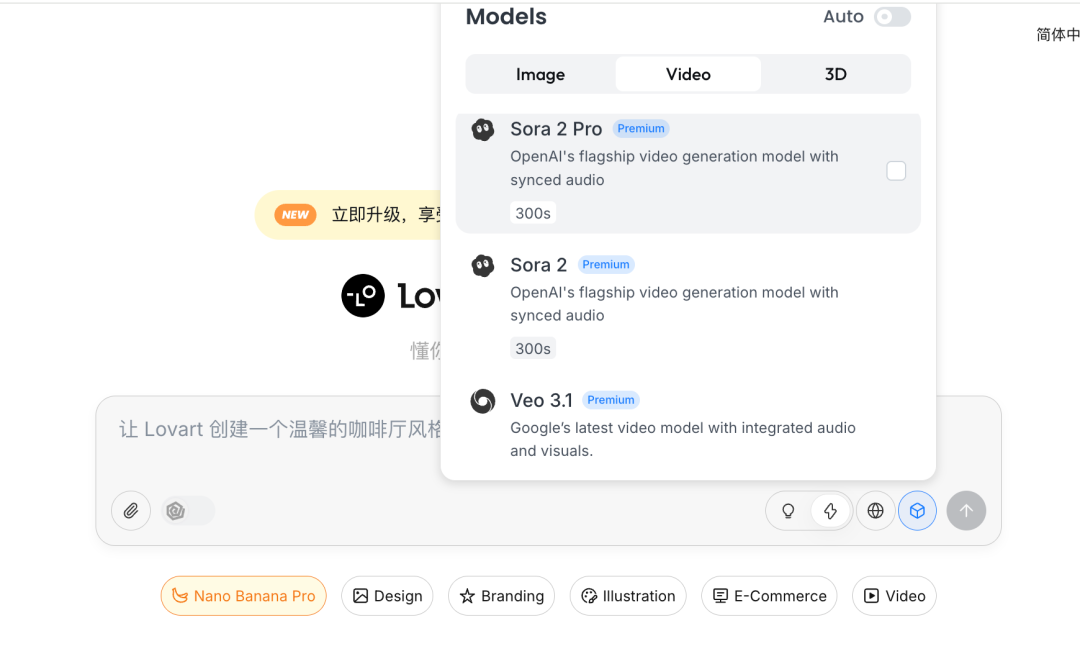Click Premium badge next to Sora 2 Pro
1080x646 pixels.
tap(641, 129)
